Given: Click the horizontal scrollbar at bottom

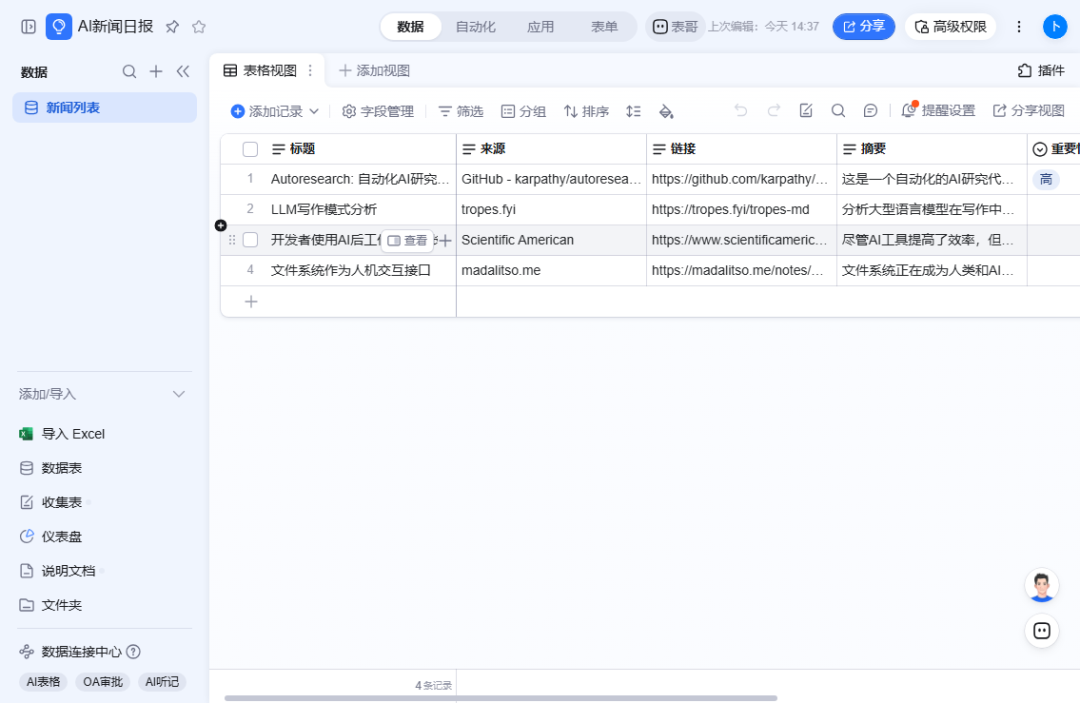Looking at the screenshot, I should [501, 698].
